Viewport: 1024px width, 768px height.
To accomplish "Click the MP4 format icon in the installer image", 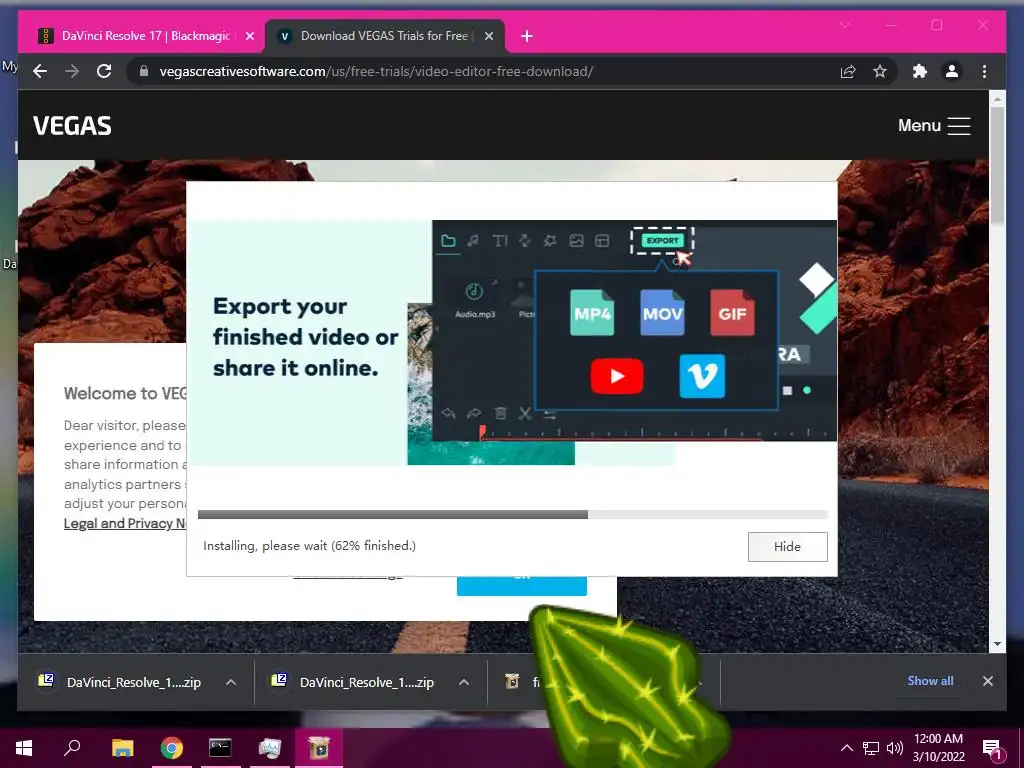I will point(592,313).
